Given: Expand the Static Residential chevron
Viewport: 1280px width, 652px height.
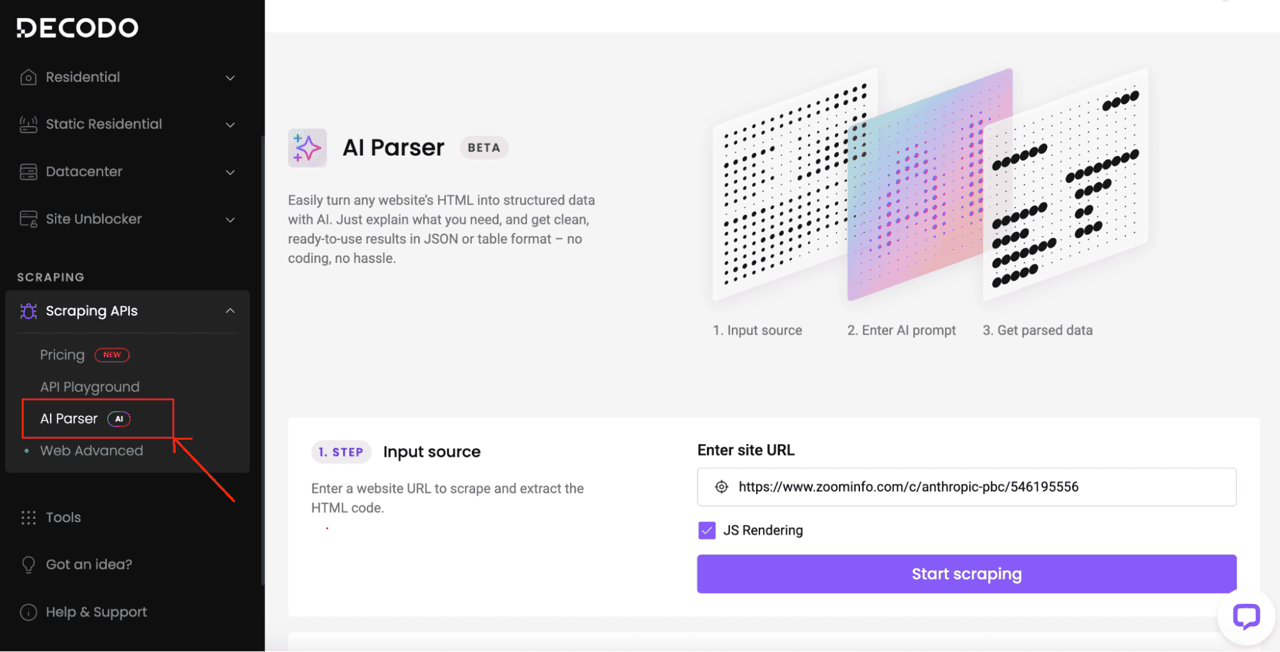Looking at the screenshot, I should pos(230,125).
